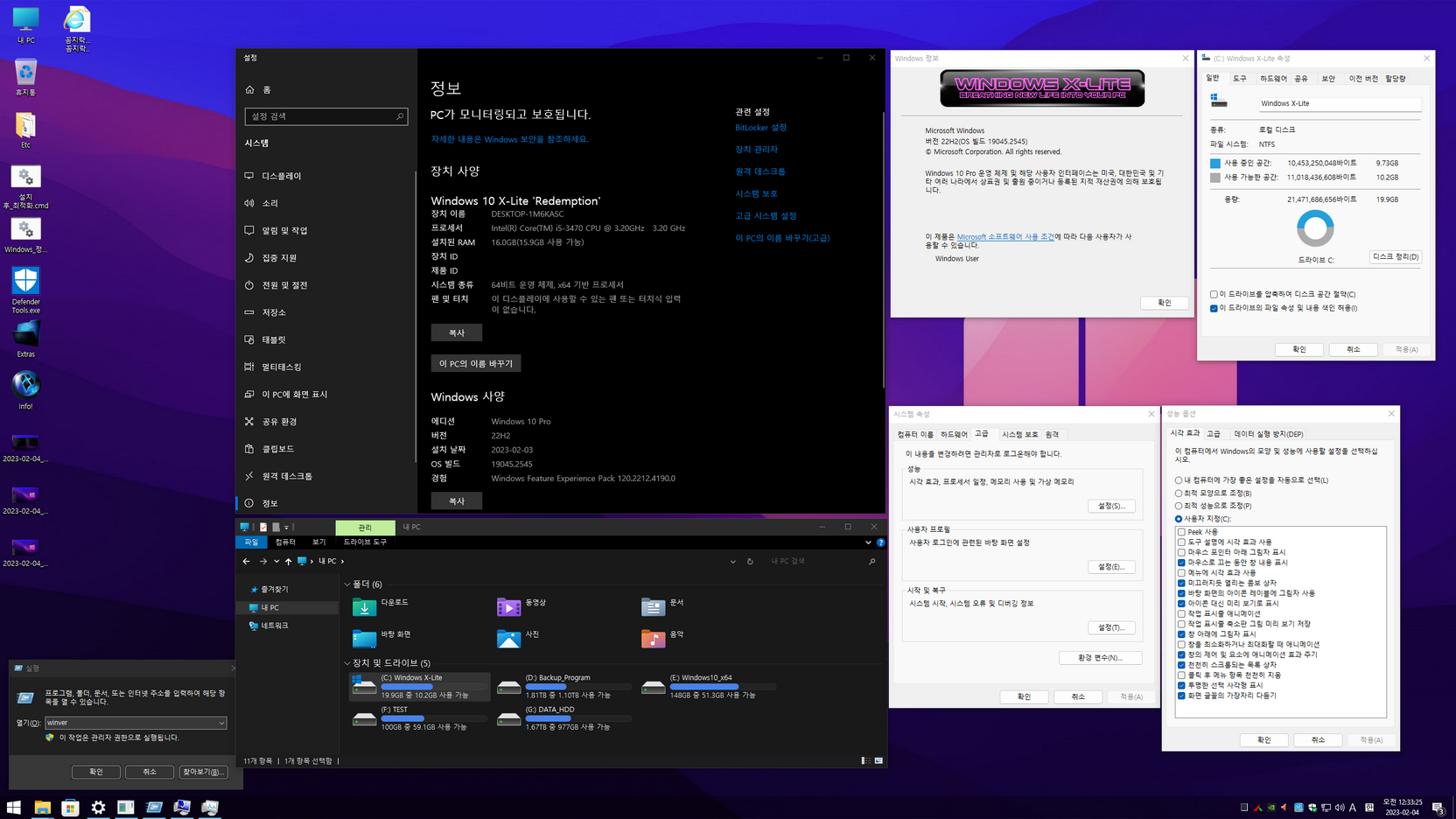Viewport: 1456px width, 819px height.
Task: Click the search magnifier in Settings search
Action: click(400, 116)
